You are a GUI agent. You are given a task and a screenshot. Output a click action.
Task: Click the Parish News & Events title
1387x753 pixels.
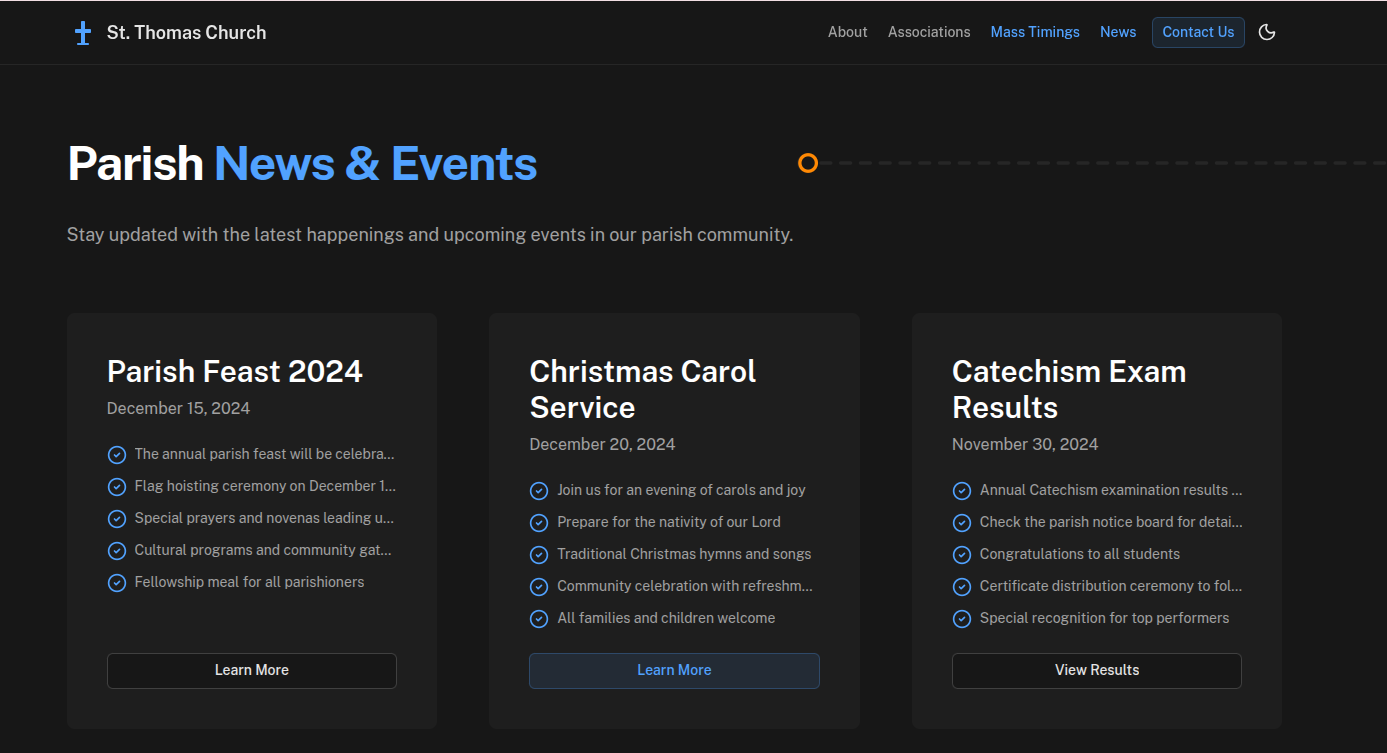pos(302,164)
